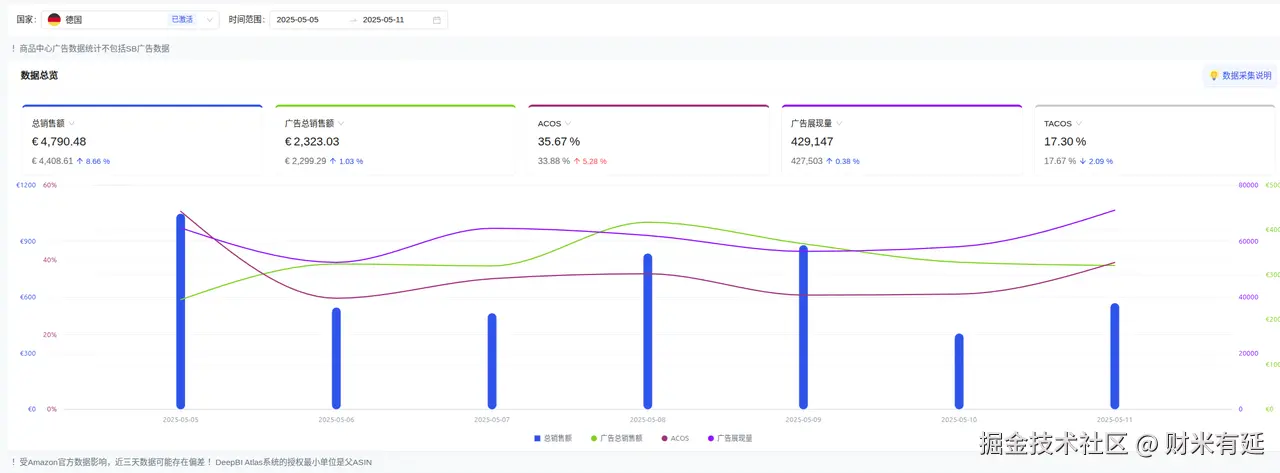Expand the 总销售额 metric selector chevron
Image resolution: width=1280 pixels, height=473 pixels.
click(72, 124)
